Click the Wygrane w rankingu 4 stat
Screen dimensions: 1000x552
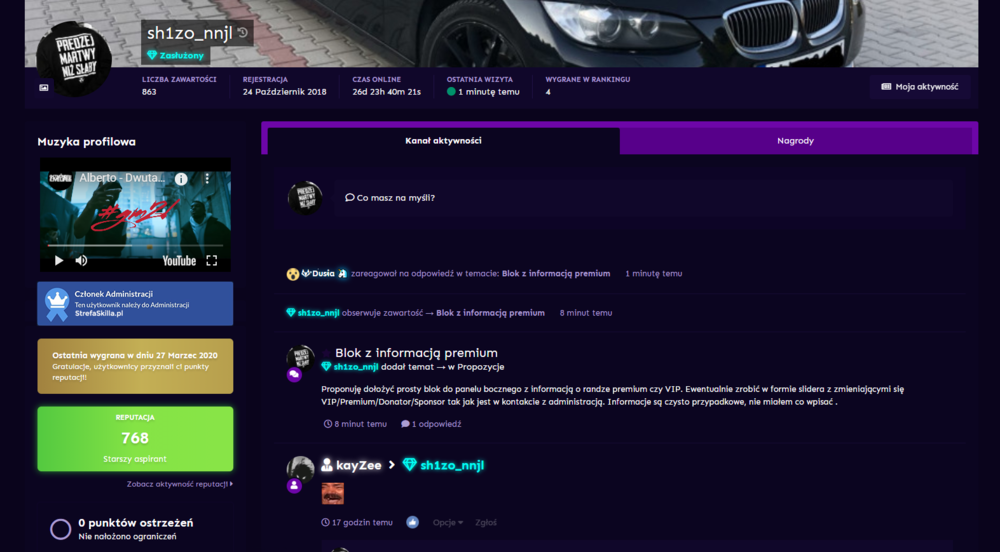pyautogui.click(x=587, y=86)
